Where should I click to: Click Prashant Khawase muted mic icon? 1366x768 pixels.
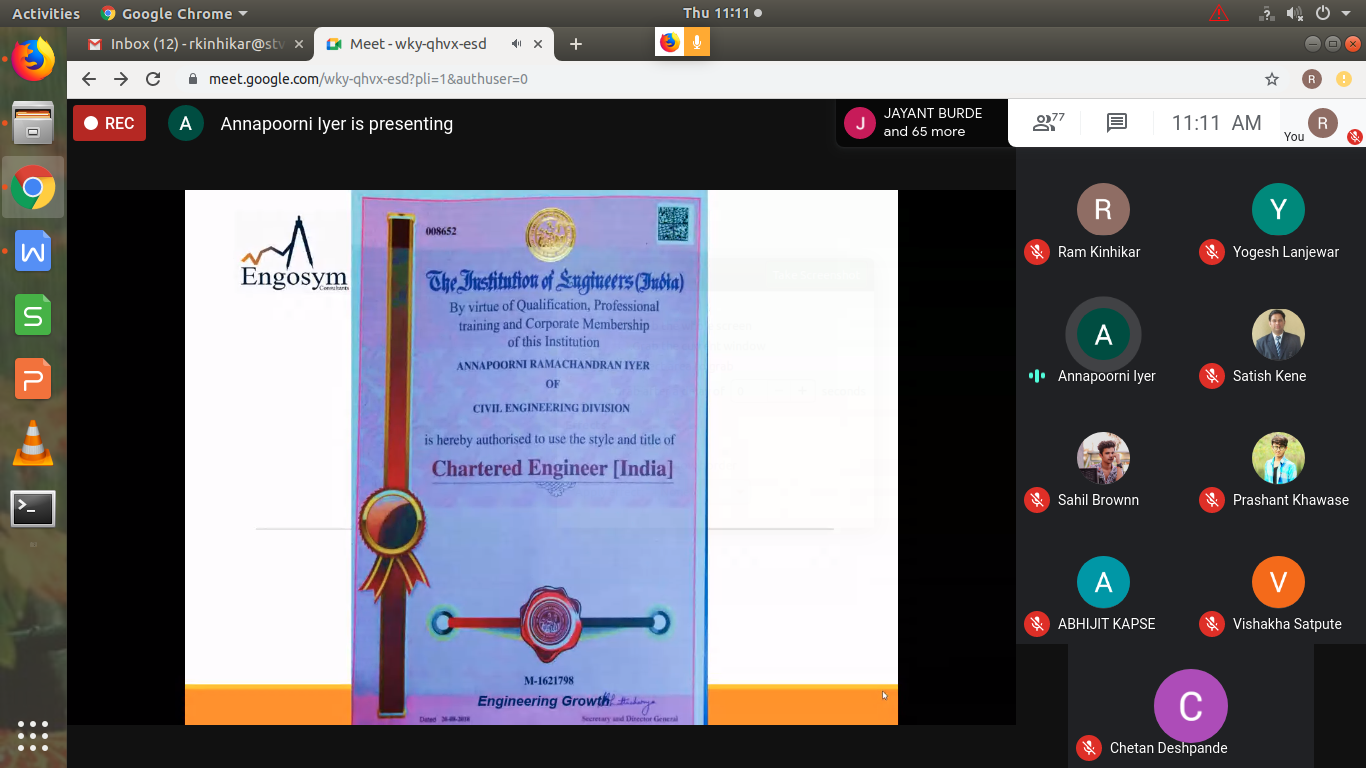1212,500
